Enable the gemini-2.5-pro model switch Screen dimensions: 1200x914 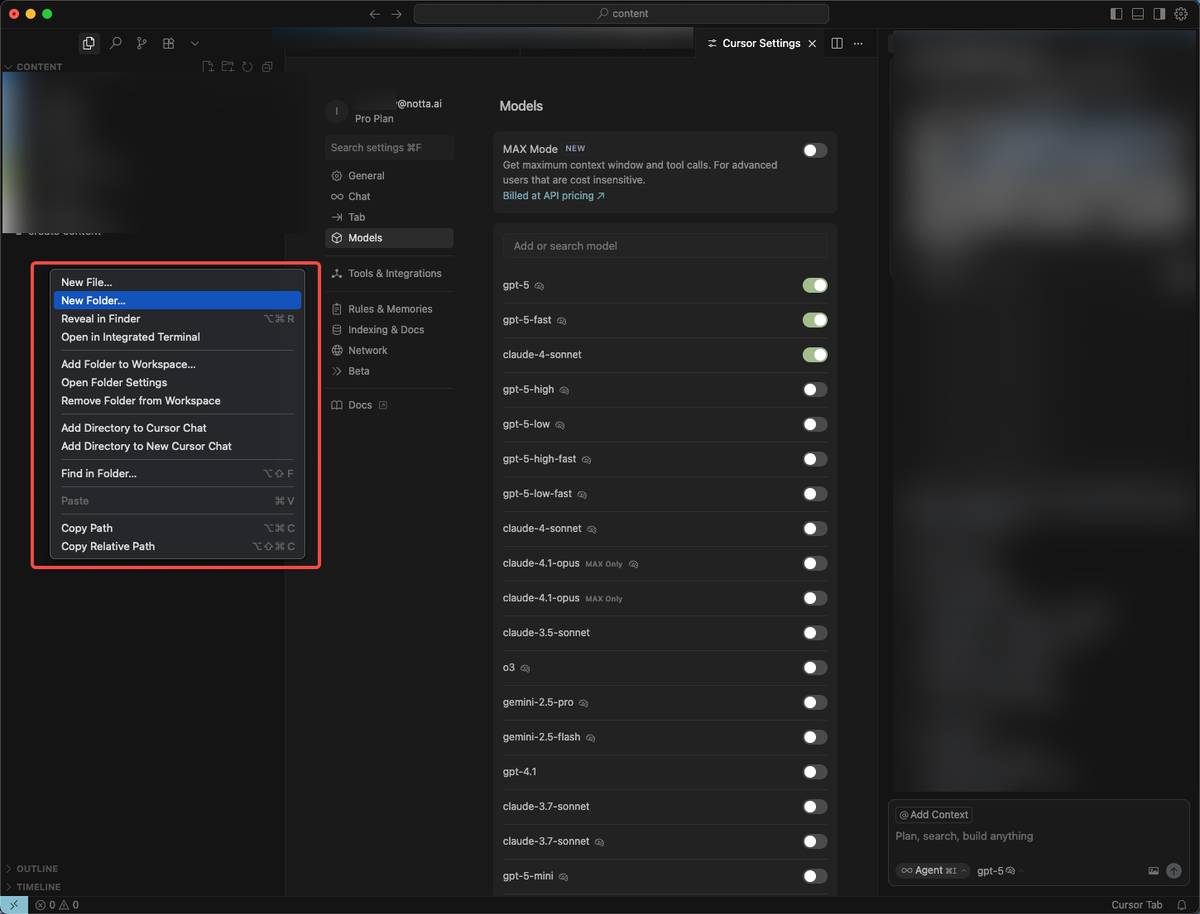(815, 702)
